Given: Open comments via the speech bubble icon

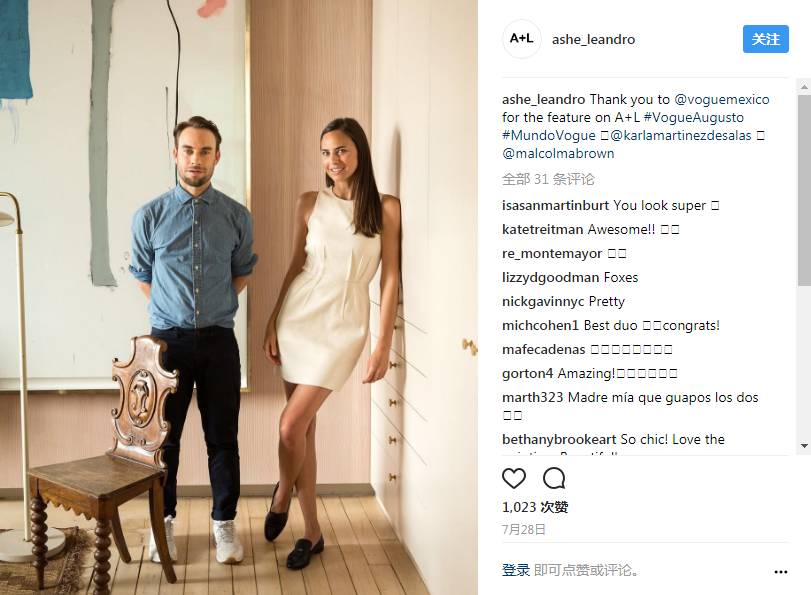Looking at the screenshot, I should click(x=554, y=478).
